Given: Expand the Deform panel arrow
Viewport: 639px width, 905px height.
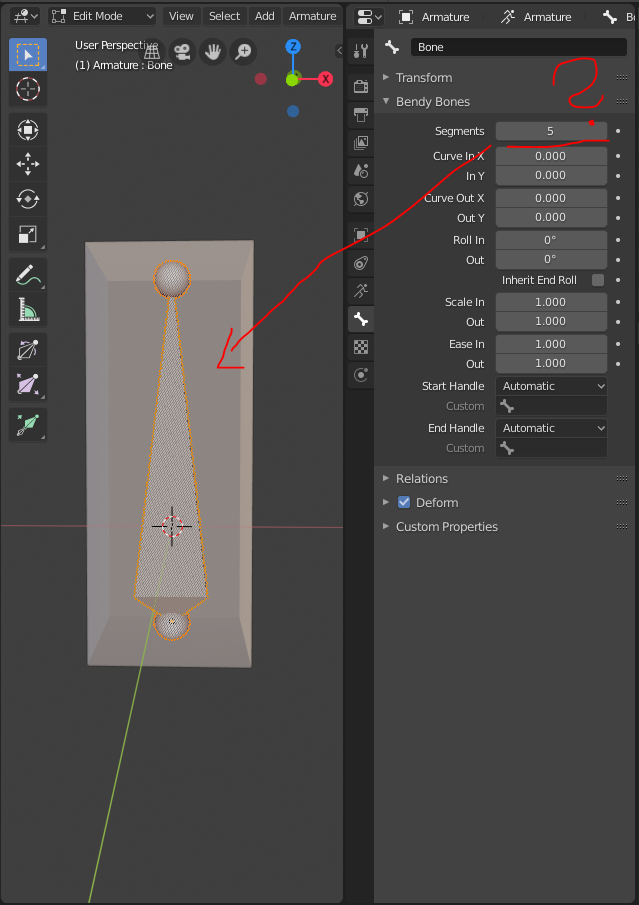Looking at the screenshot, I should [x=386, y=502].
